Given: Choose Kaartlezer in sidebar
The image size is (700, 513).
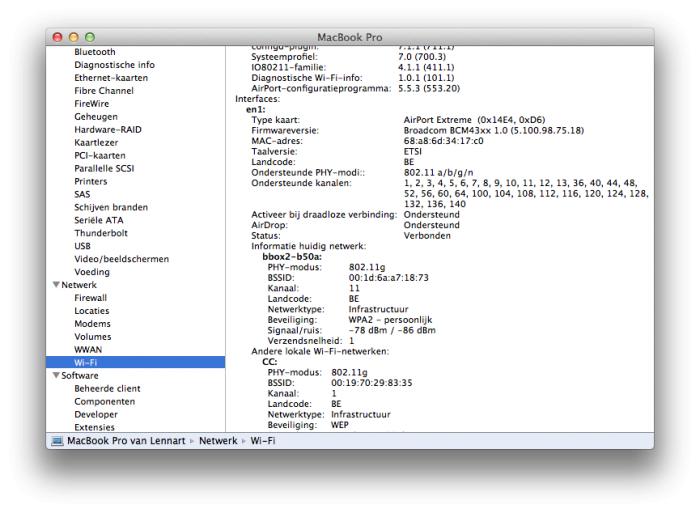Looking at the screenshot, I should (96, 142).
